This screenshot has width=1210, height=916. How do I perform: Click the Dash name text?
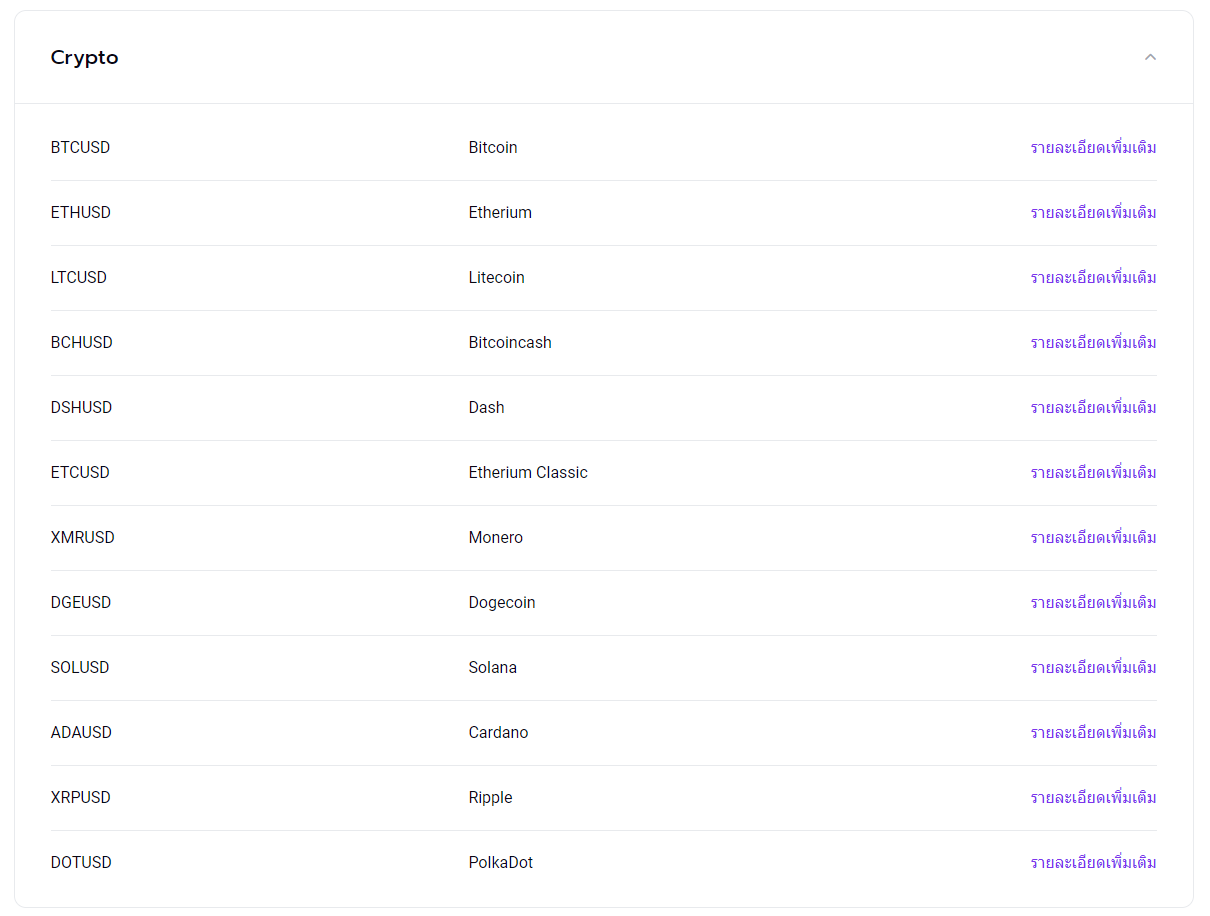pos(487,408)
